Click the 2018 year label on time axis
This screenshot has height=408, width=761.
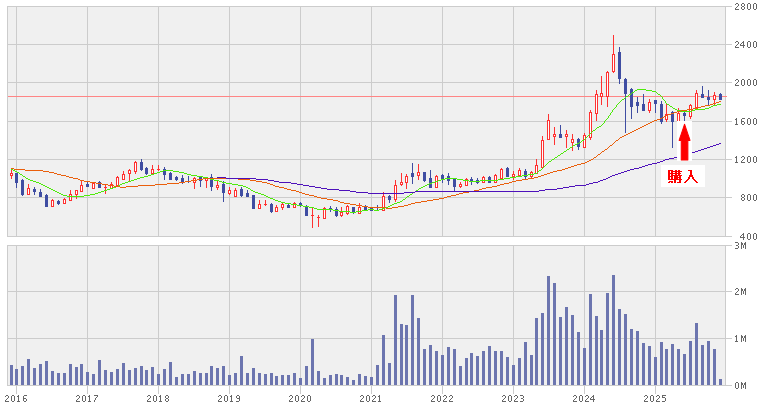coord(158,398)
